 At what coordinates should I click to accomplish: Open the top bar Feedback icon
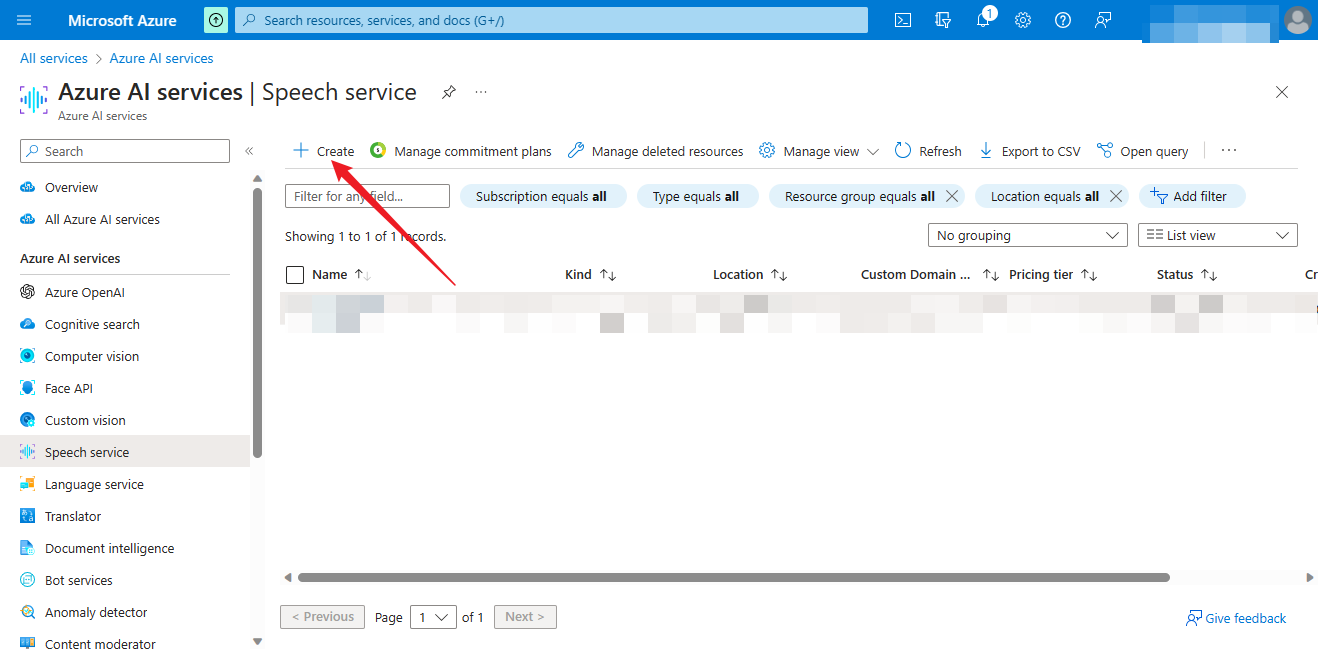(1103, 20)
